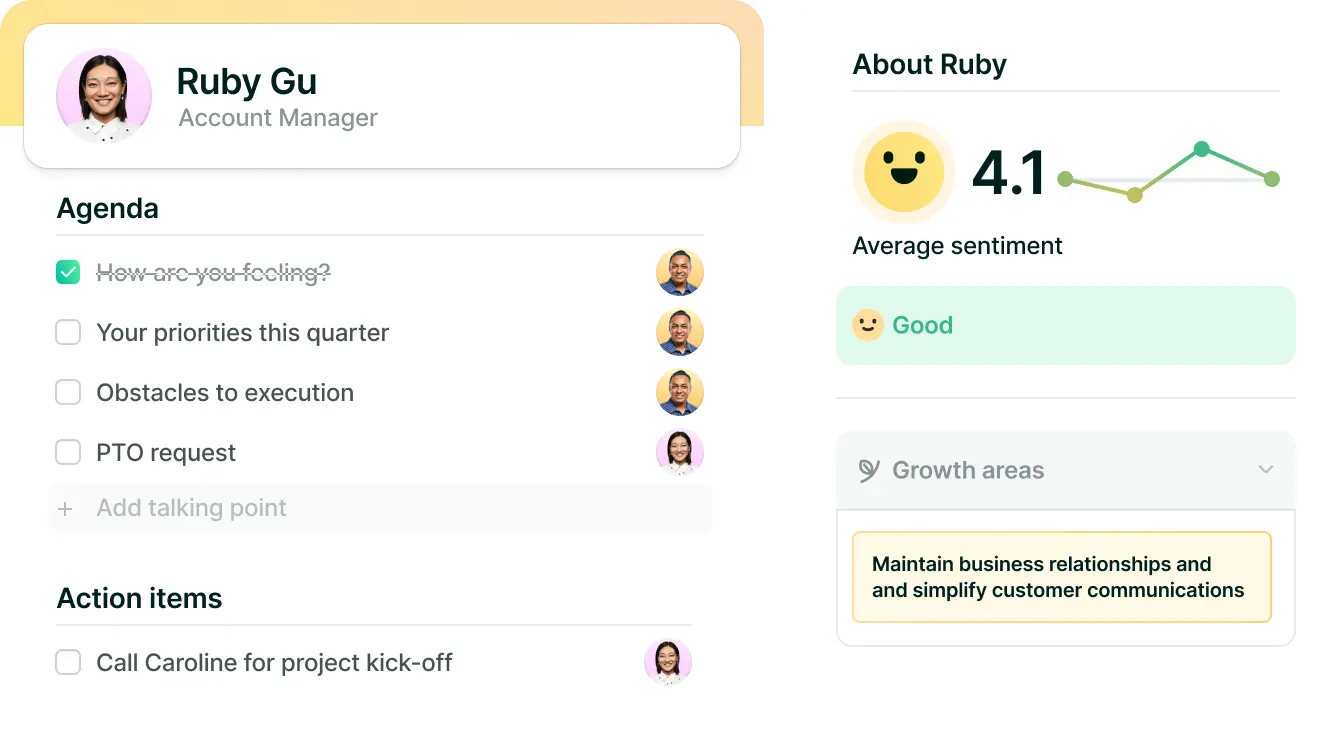Open the Good sentiment status bar

click(1065, 325)
